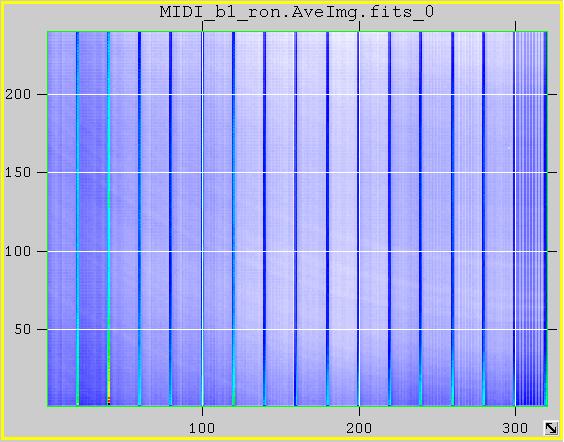Click the diagonal-arrow resize icon
Image resolution: width=564 pixels, height=442 pixels.
point(551,428)
